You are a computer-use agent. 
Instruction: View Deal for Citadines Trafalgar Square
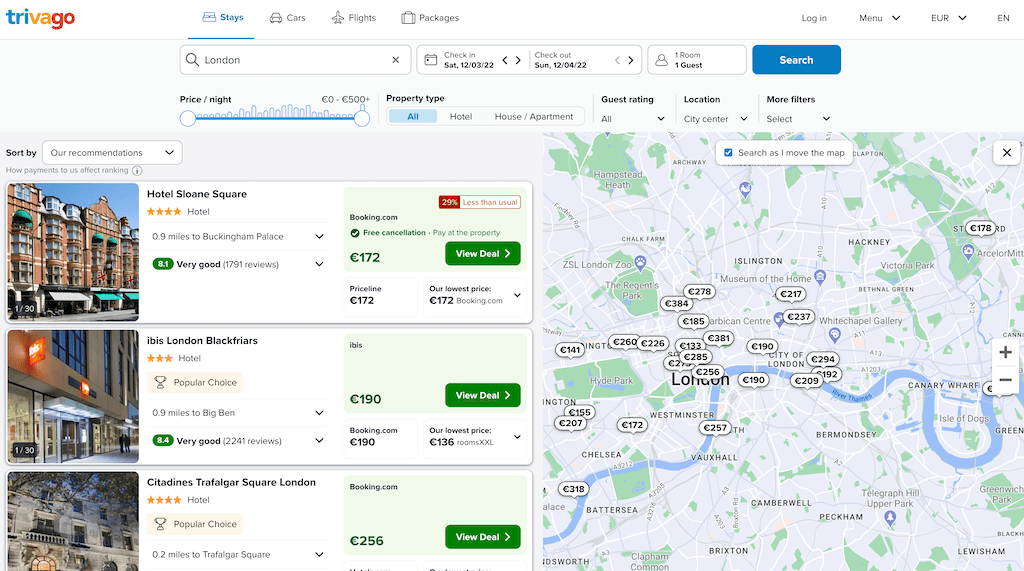point(483,537)
